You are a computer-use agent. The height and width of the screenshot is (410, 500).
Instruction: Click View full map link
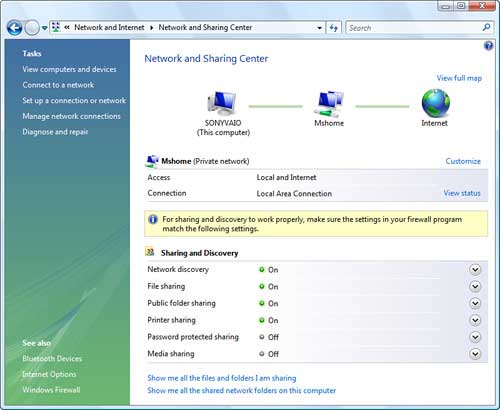459,78
